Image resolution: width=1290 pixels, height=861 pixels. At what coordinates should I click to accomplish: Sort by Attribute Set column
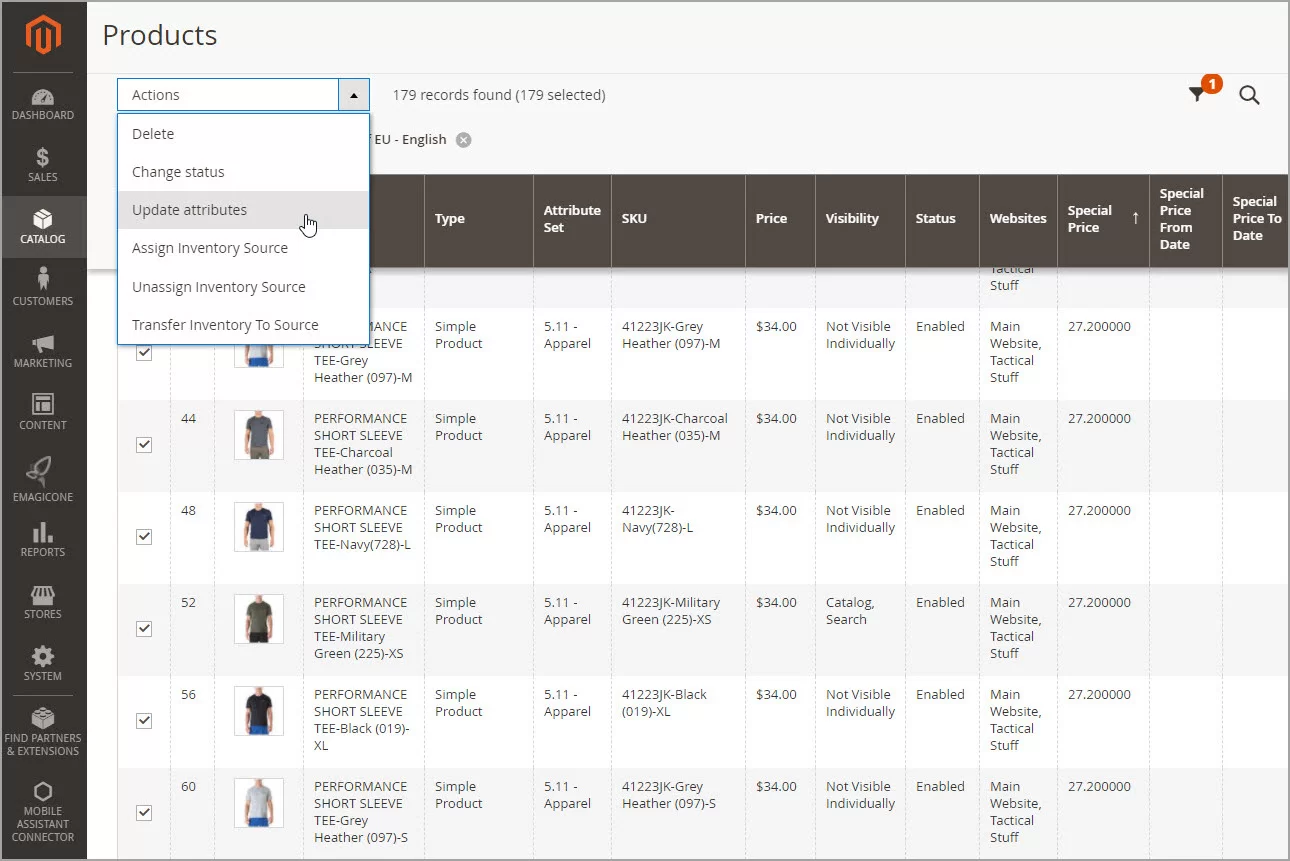pyautogui.click(x=572, y=219)
